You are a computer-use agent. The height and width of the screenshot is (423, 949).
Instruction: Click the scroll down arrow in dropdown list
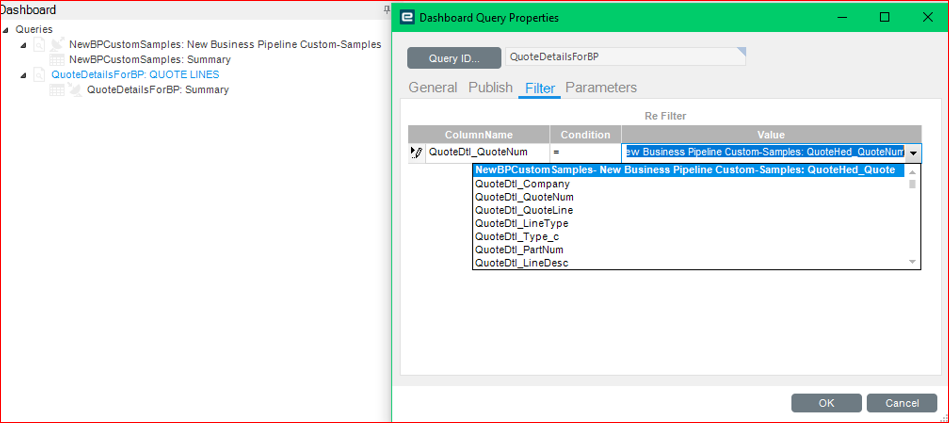pos(913,261)
